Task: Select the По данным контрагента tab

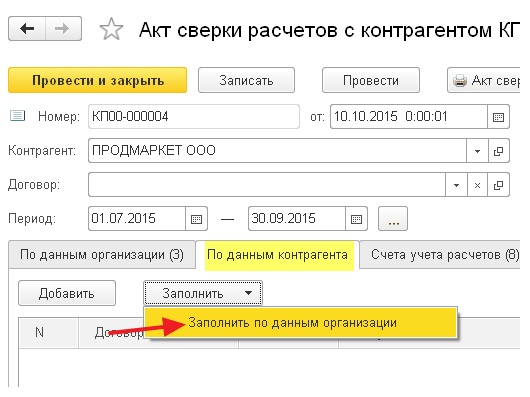Action: pyautogui.click(x=278, y=255)
